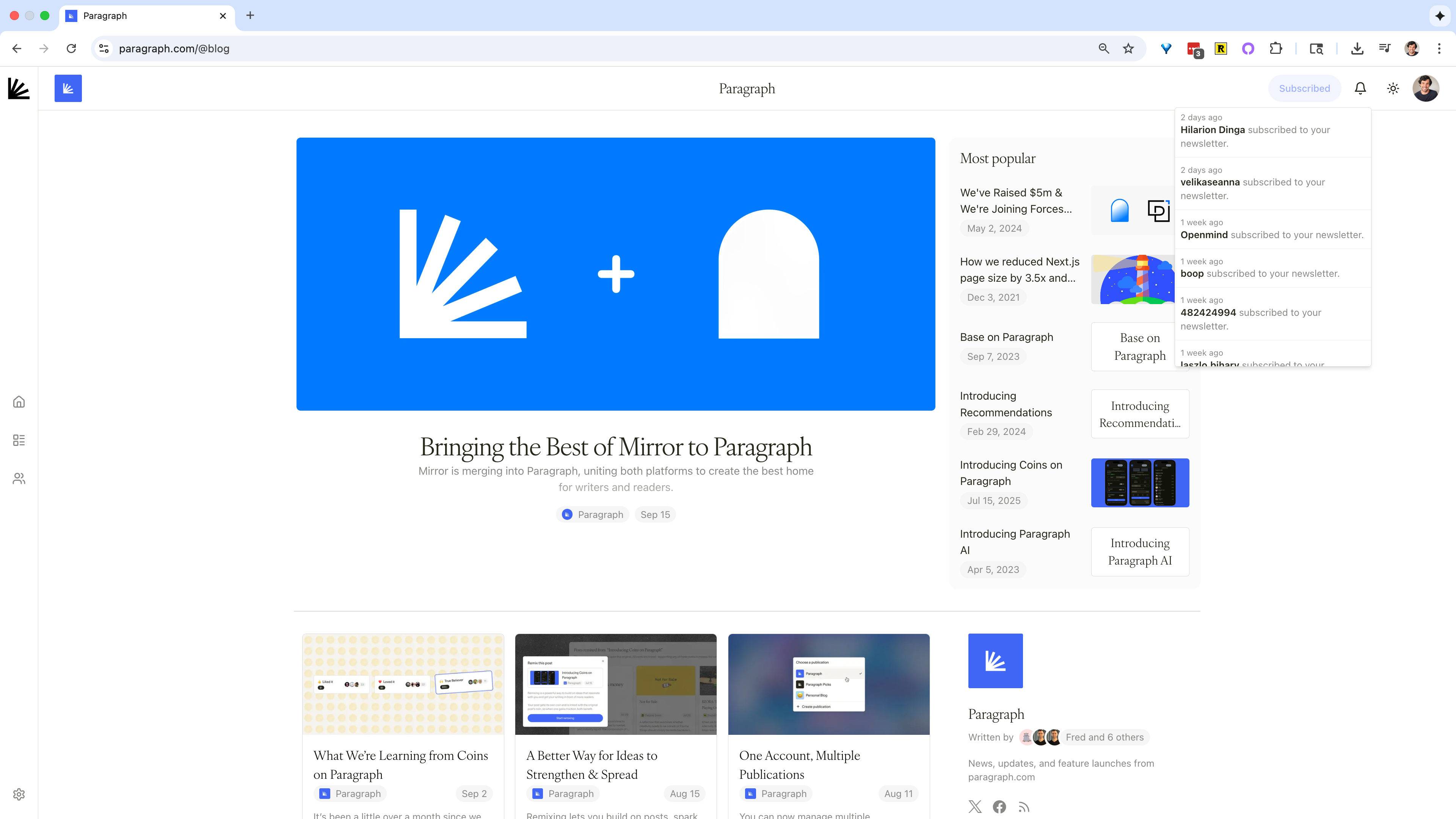1456x819 pixels.
Task: Open the 'One Account, Multiple Publications' thumbnail
Action: pos(828,684)
